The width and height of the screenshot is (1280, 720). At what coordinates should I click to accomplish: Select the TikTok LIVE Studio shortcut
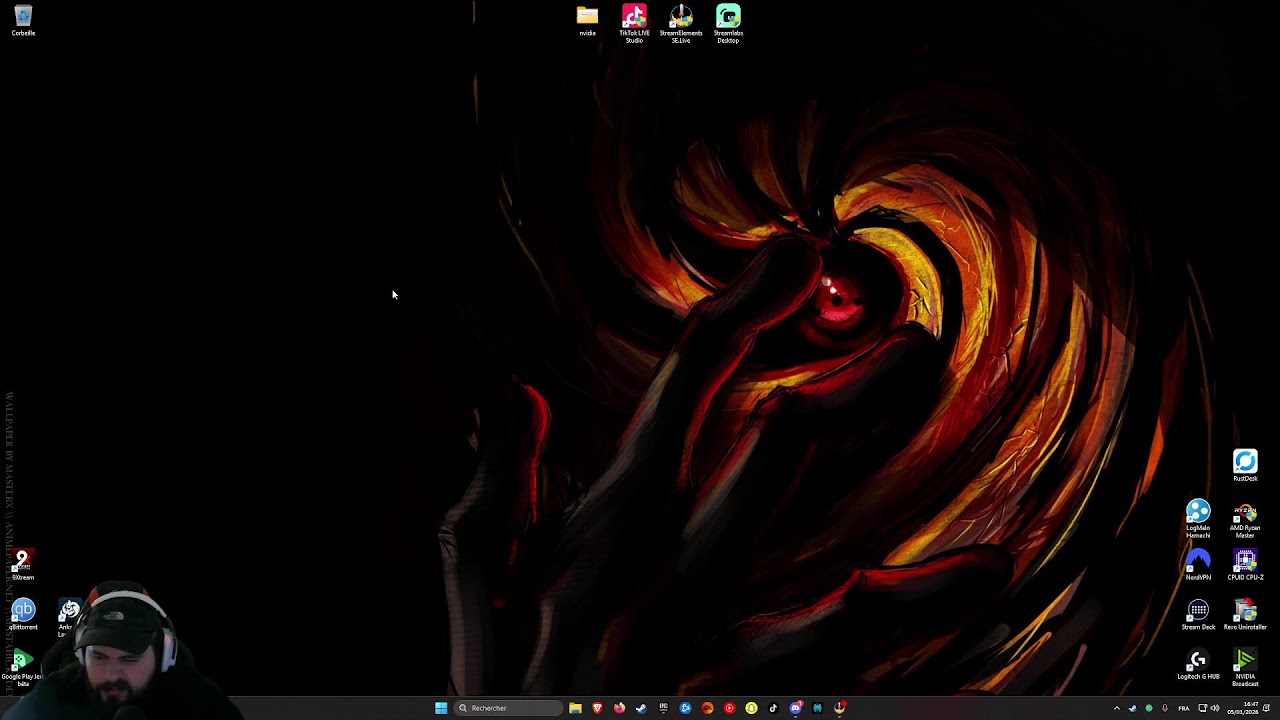pyautogui.click(x=634, y=23)
